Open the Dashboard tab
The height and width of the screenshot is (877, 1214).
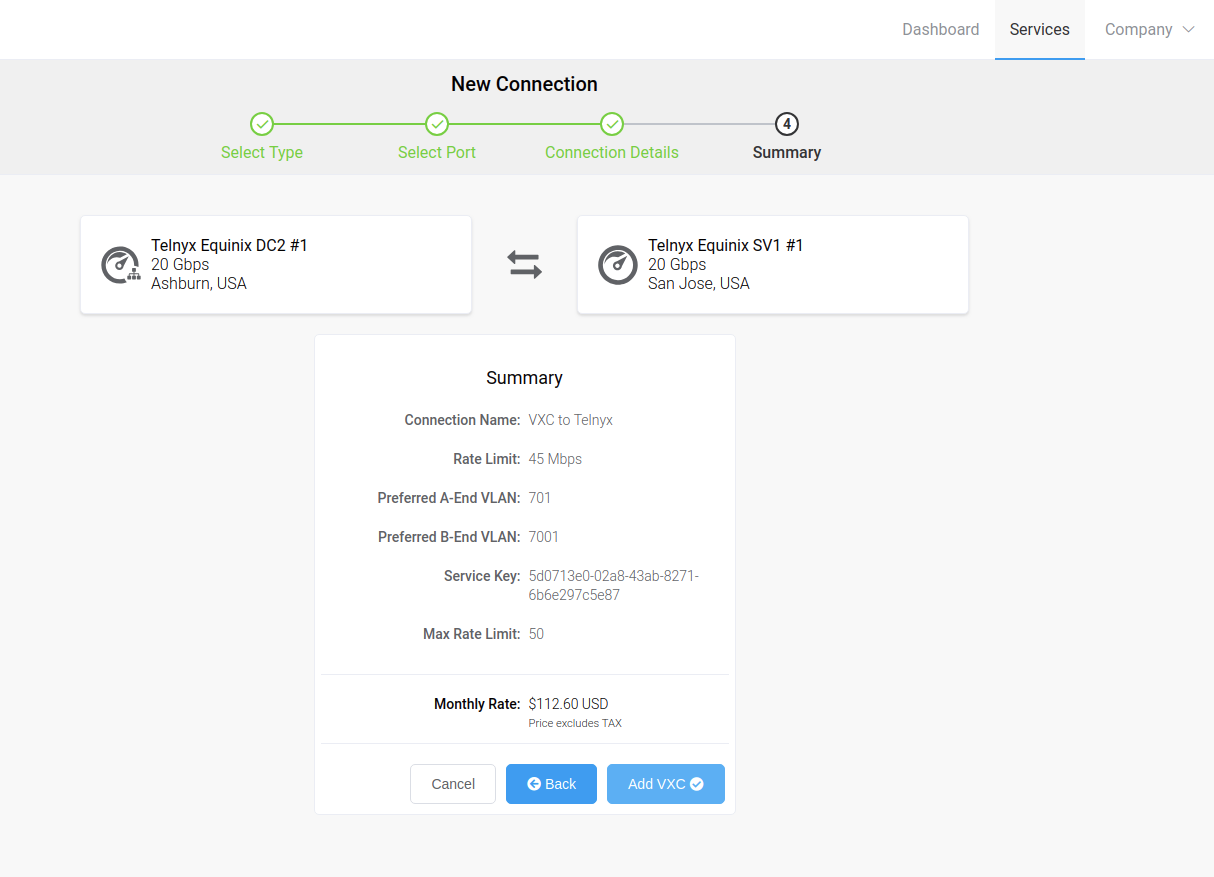point(941,30)
